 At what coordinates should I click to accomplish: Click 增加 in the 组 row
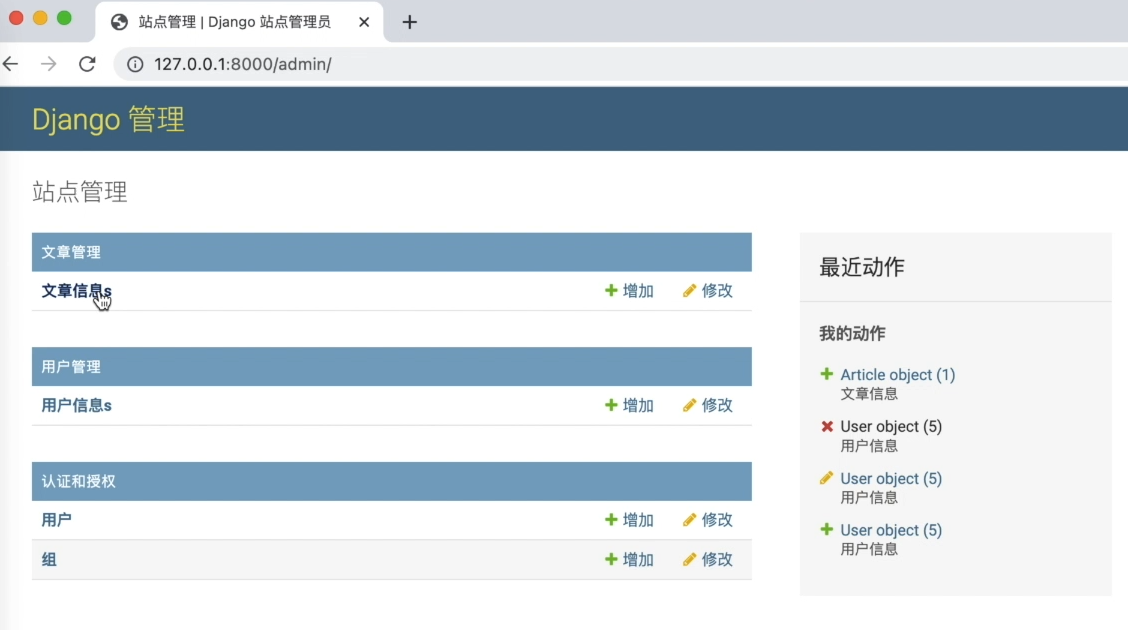629,560
